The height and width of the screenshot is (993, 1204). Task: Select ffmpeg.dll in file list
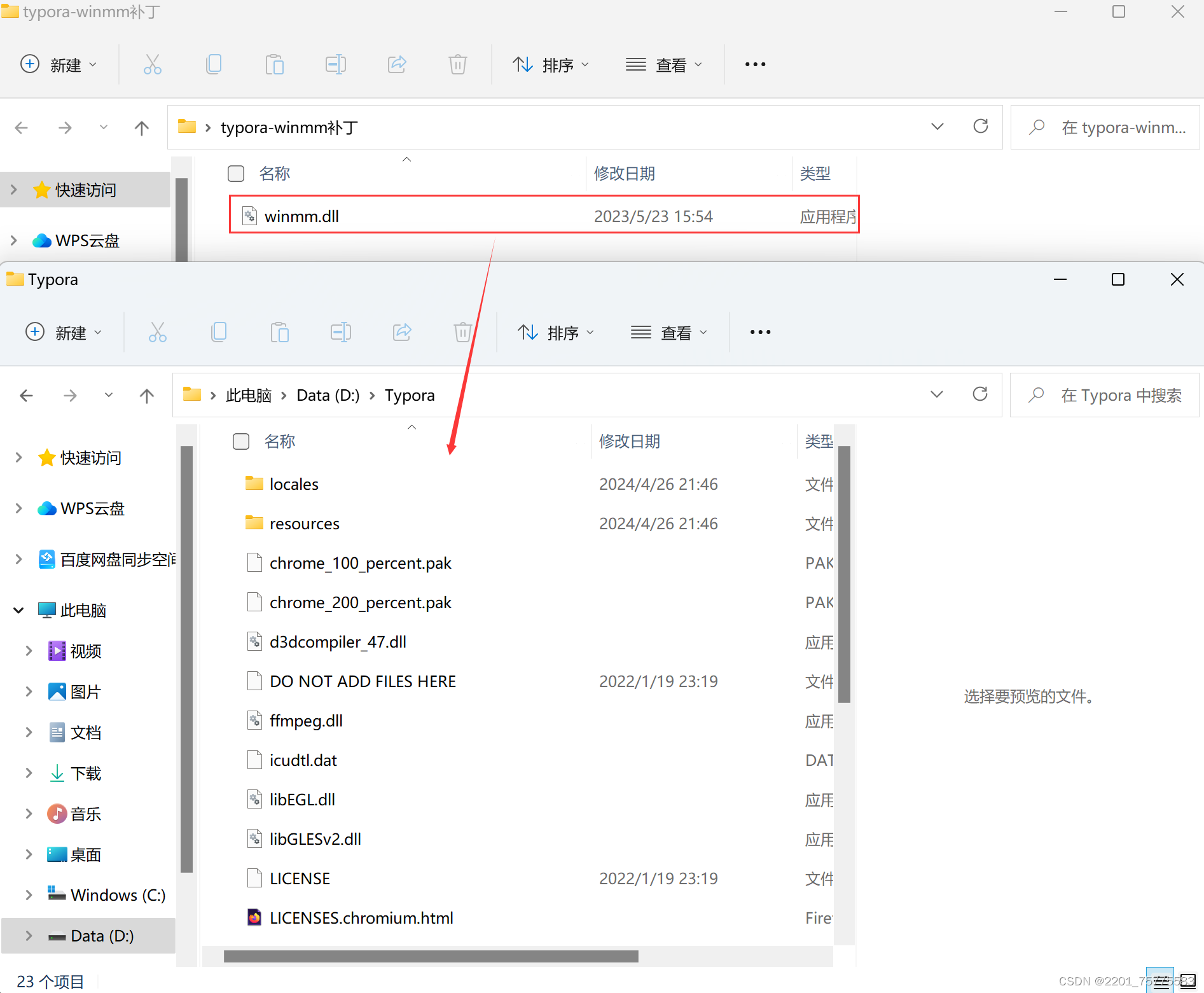pos(306,720)
